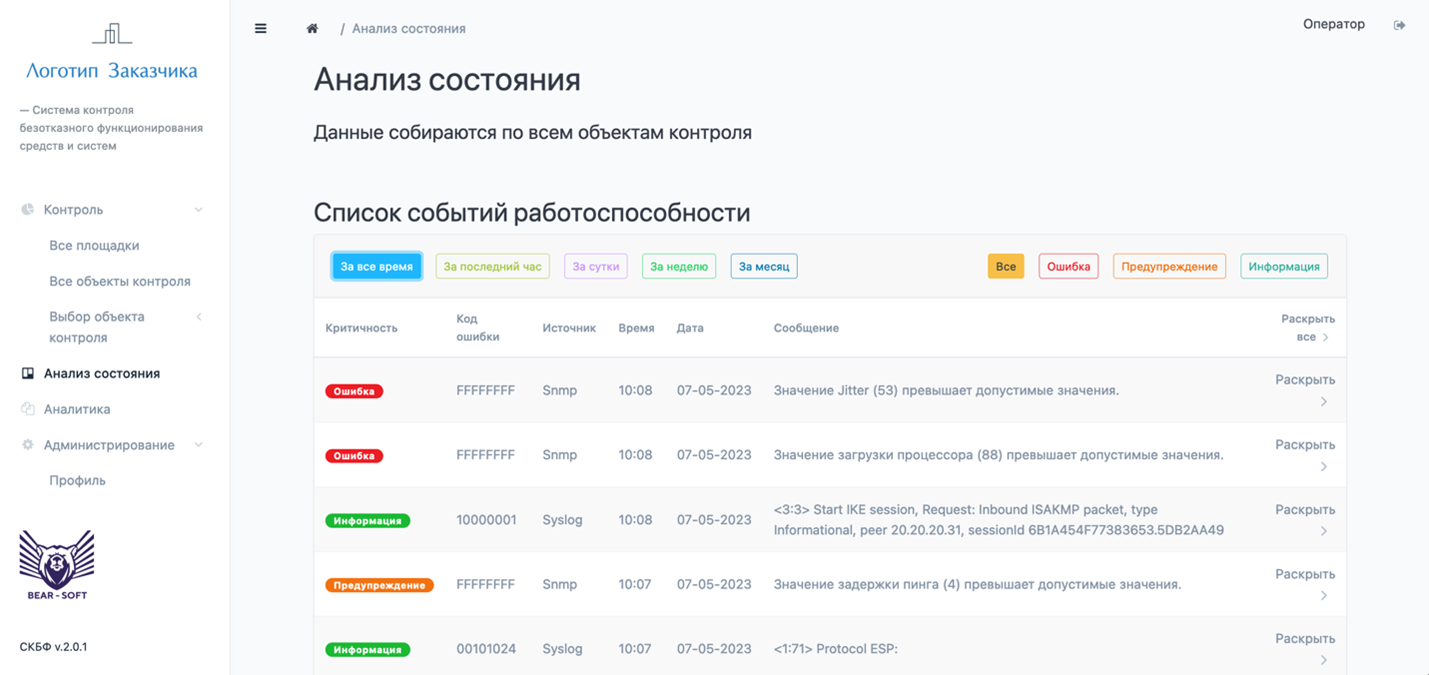1429x675 pixels.
Task: Activate the Информация severity filter
Action: [1284, 266]
